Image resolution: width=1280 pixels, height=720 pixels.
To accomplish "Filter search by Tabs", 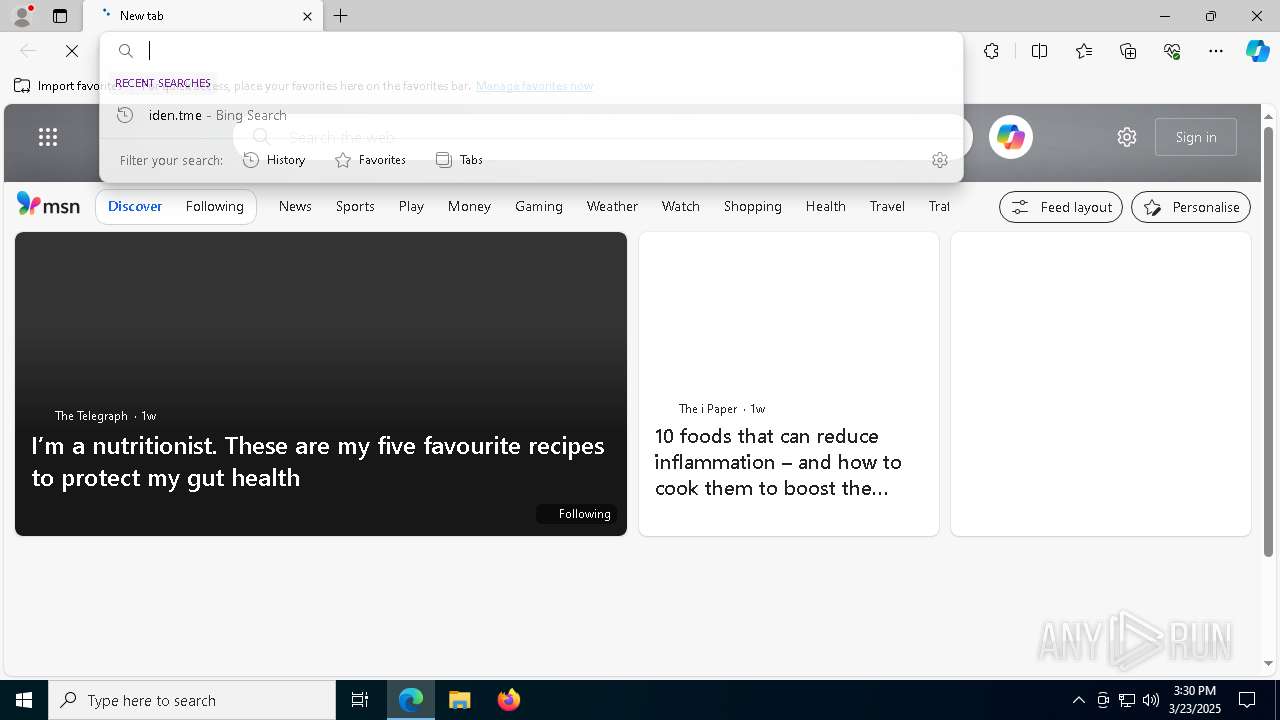I will pos(459,160).
